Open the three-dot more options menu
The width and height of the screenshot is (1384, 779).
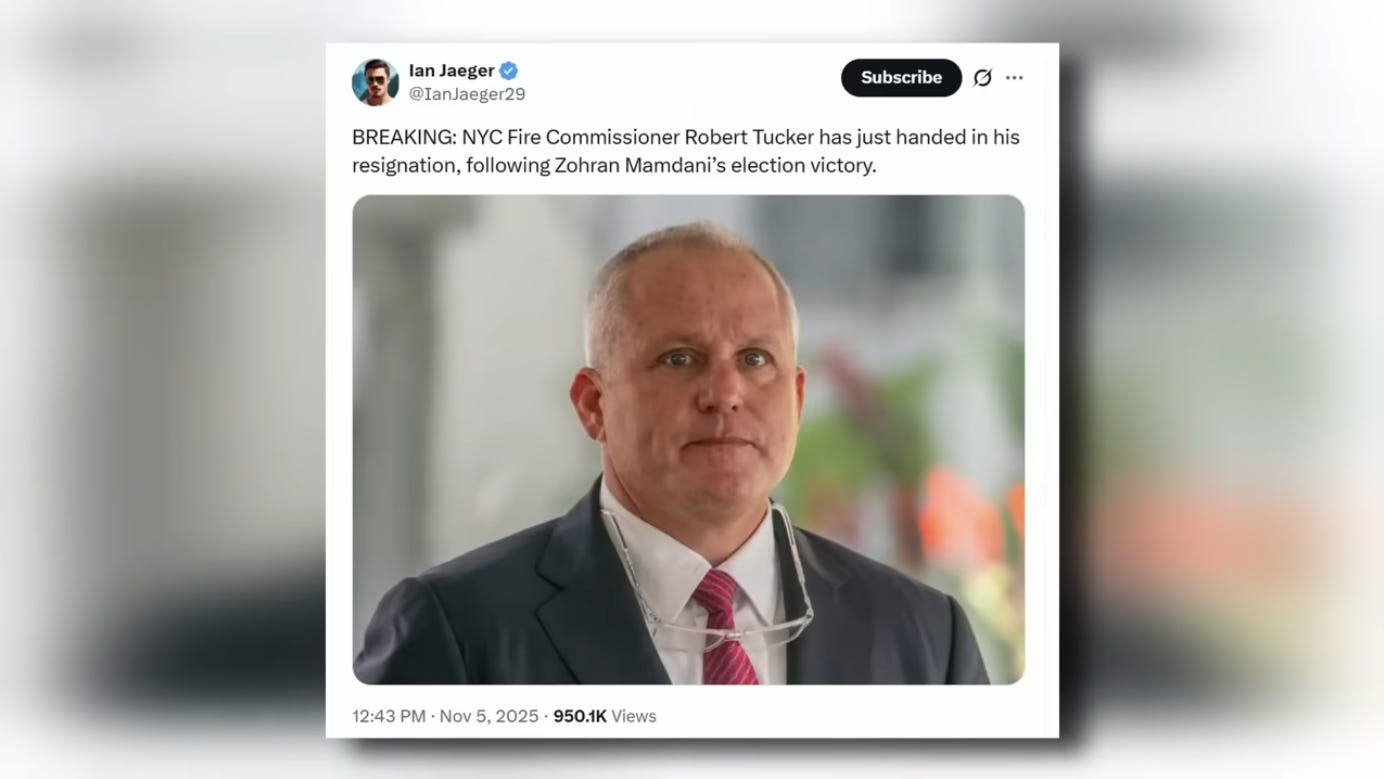coord(1014,78)
